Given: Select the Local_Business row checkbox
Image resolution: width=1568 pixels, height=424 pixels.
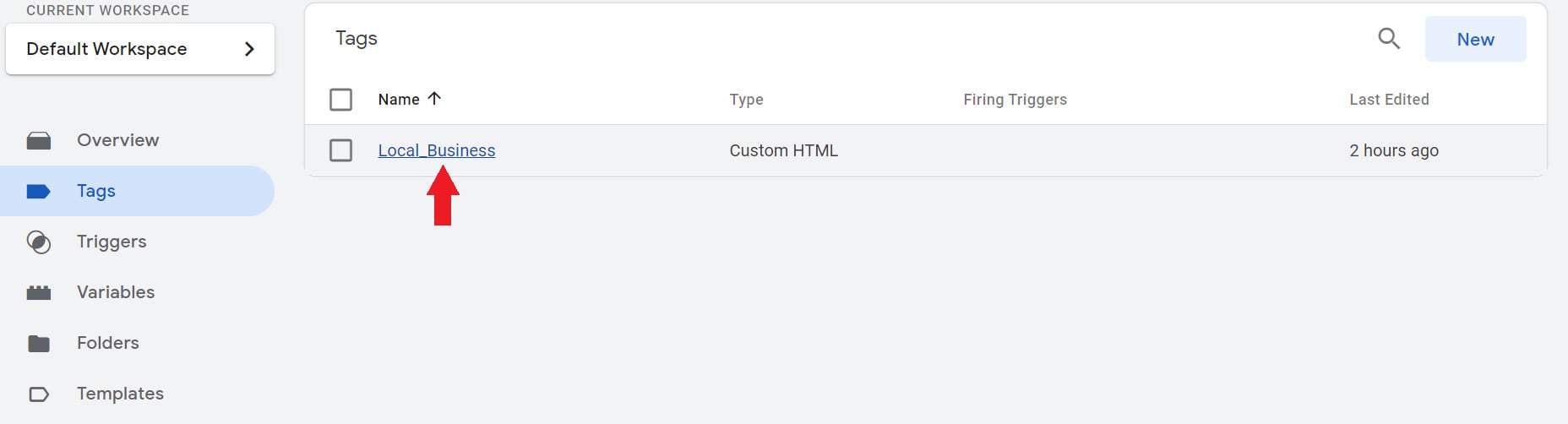Looking at the screenshot, I should pyautogui.click(x=341, y=150).
